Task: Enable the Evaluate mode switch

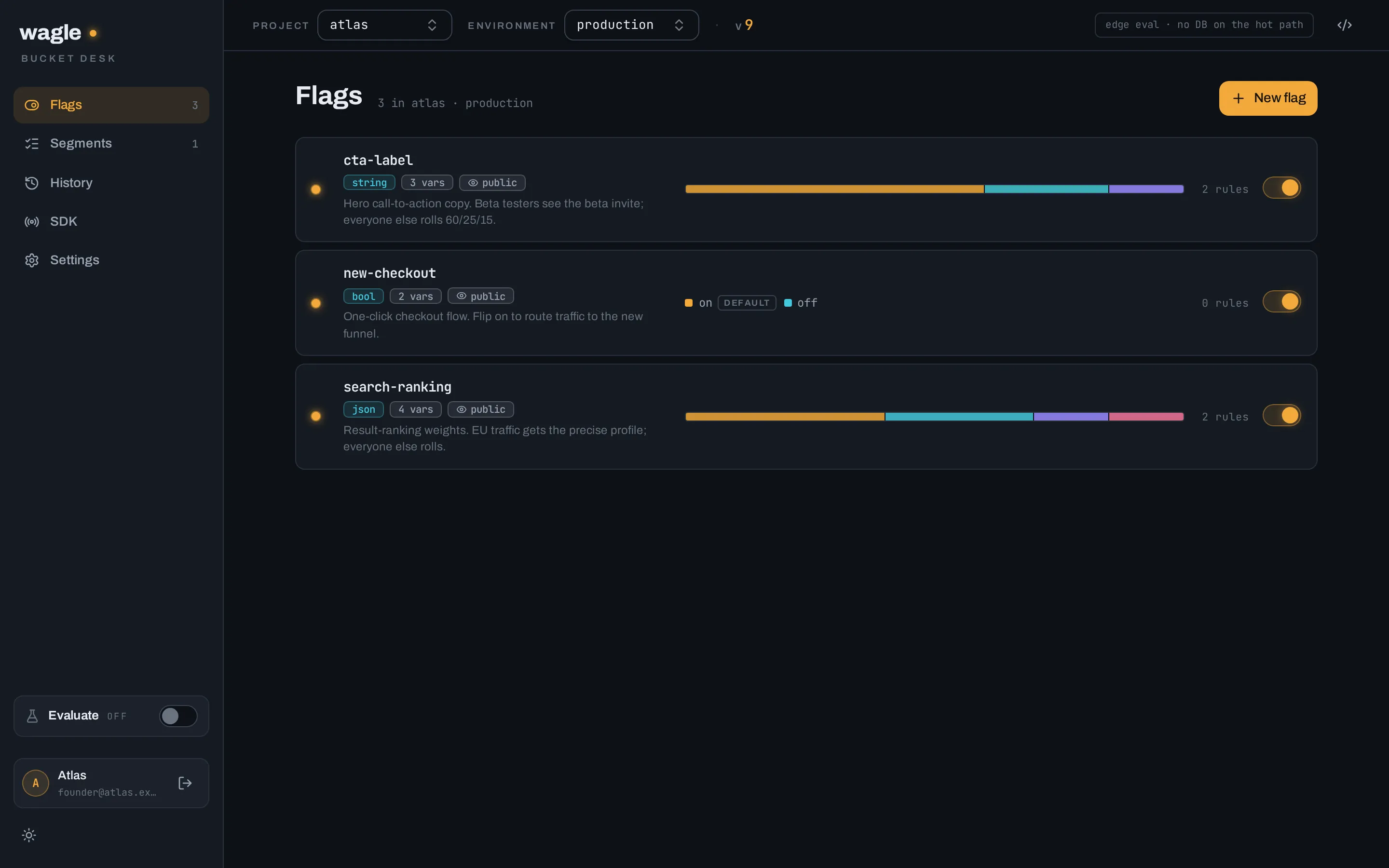Action: click(178, 716)
